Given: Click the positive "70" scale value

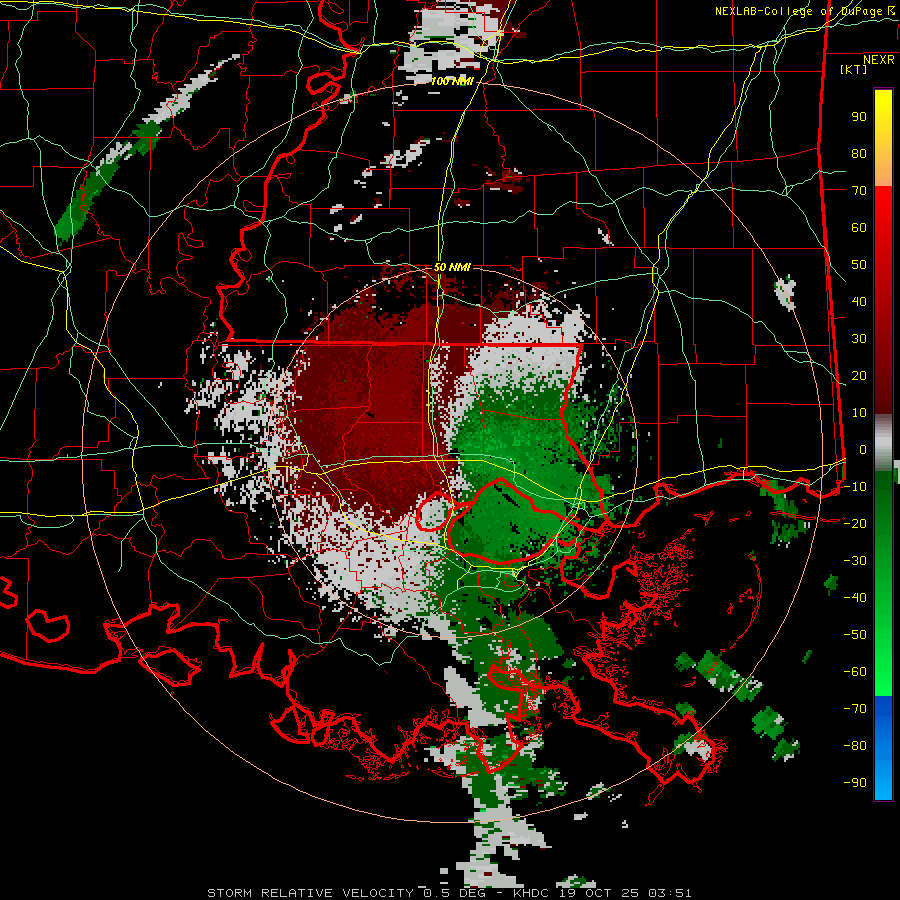Looking at the screenshot, I should click(x=859, y=191).
